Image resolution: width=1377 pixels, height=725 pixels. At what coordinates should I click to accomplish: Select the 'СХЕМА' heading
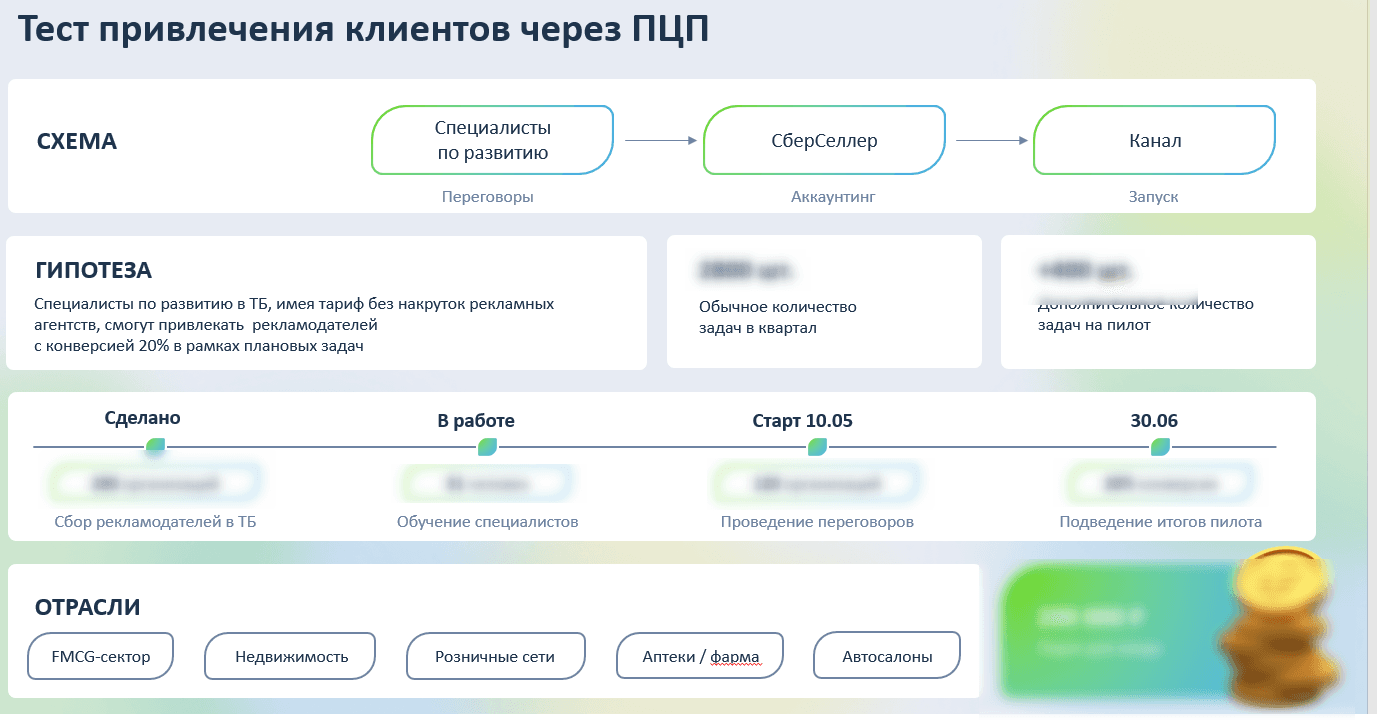pyautogui.click(x=77, y=142)
